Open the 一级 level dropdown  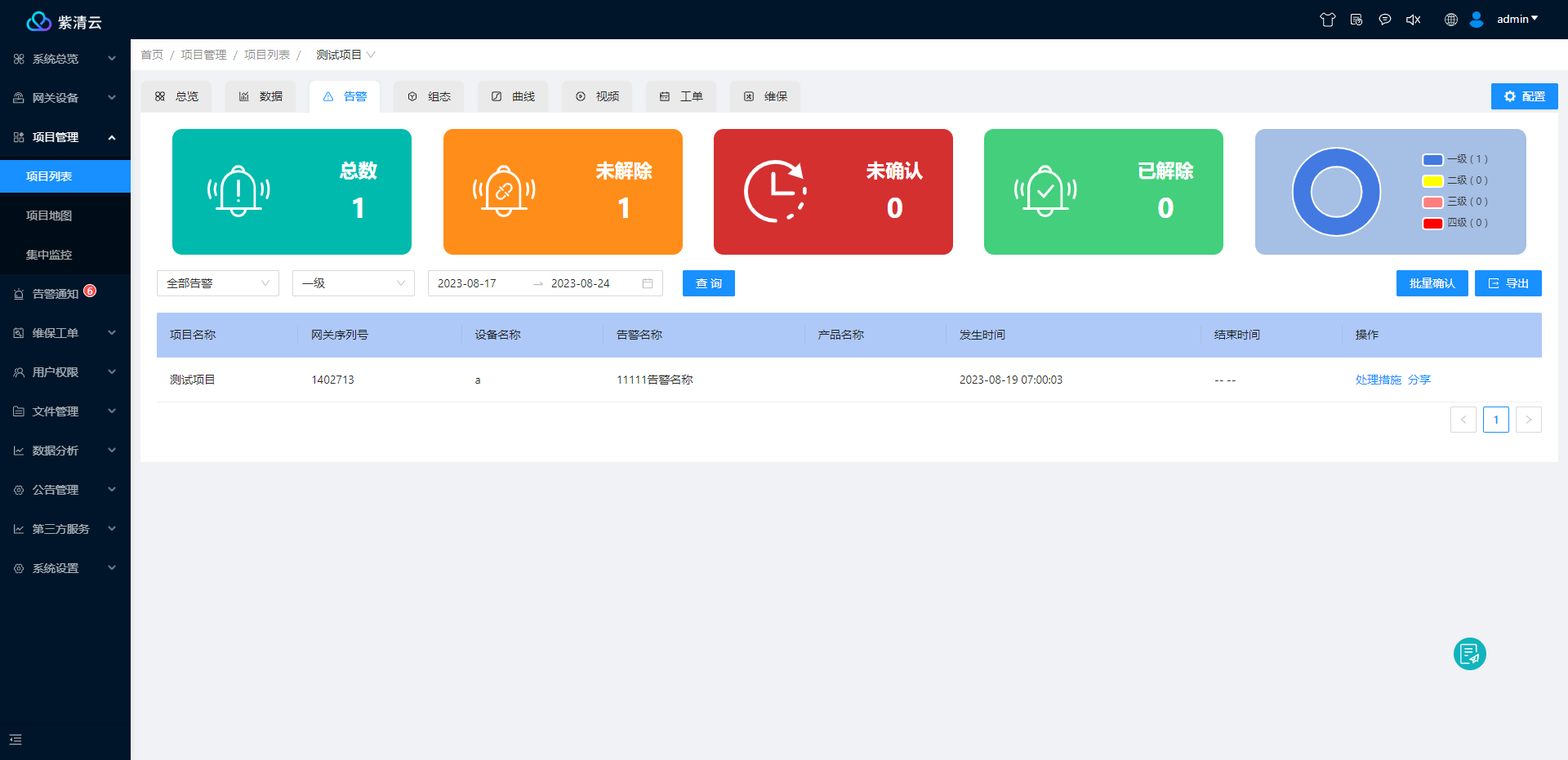[x=354, y=283]
